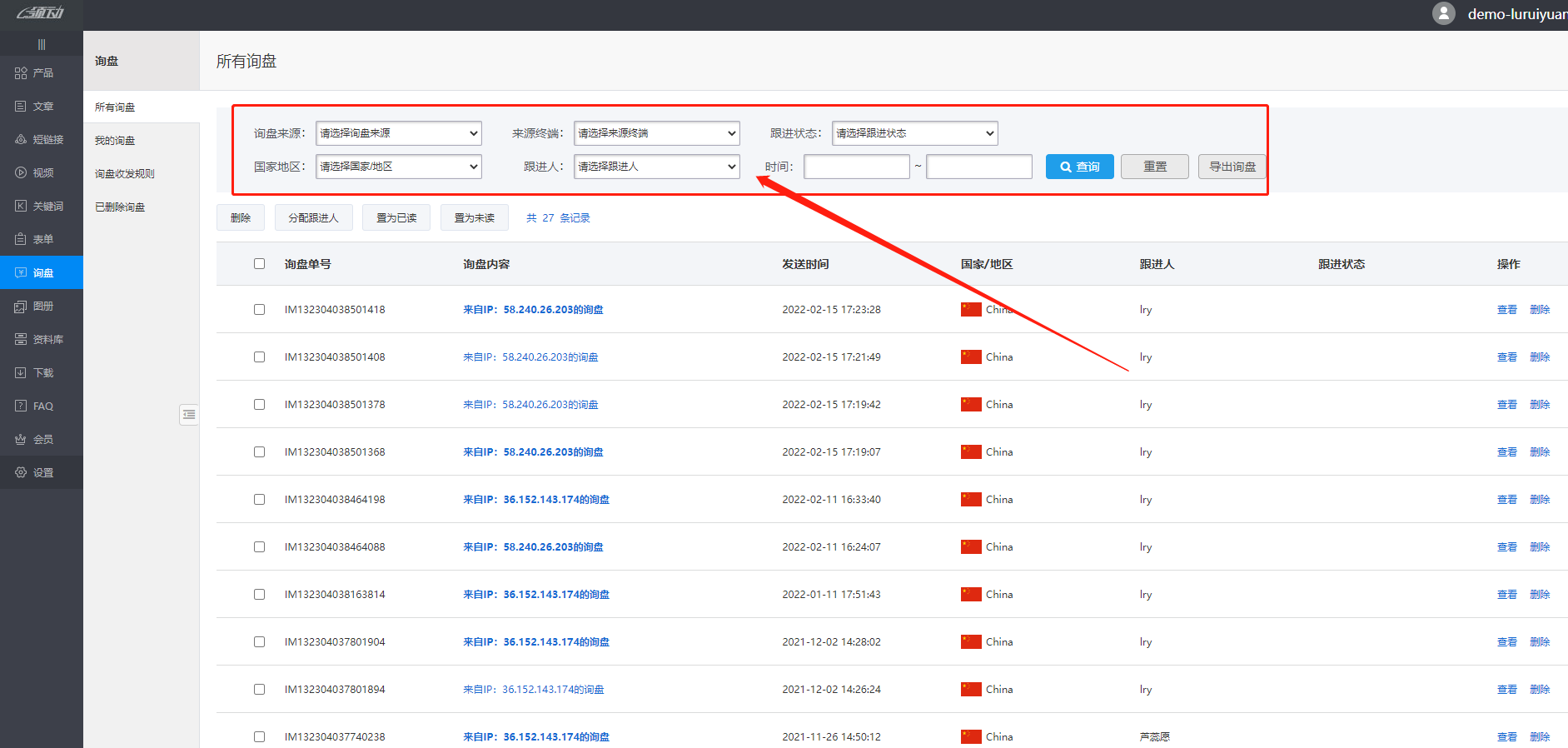Select checkbox for inquiry IM132304038464198
The image size is (1568, 748).
click(x=260, y=500)
